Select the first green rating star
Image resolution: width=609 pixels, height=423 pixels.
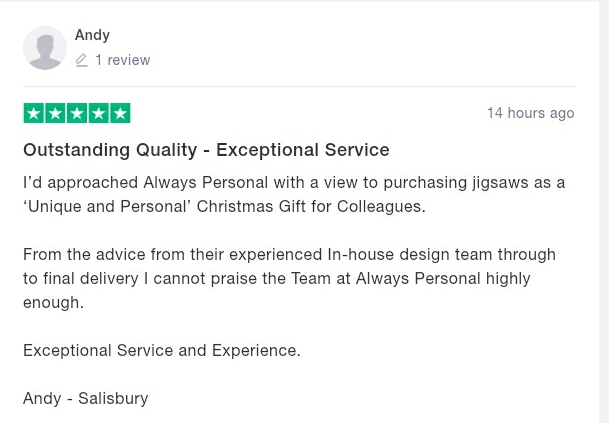[34, 113]
